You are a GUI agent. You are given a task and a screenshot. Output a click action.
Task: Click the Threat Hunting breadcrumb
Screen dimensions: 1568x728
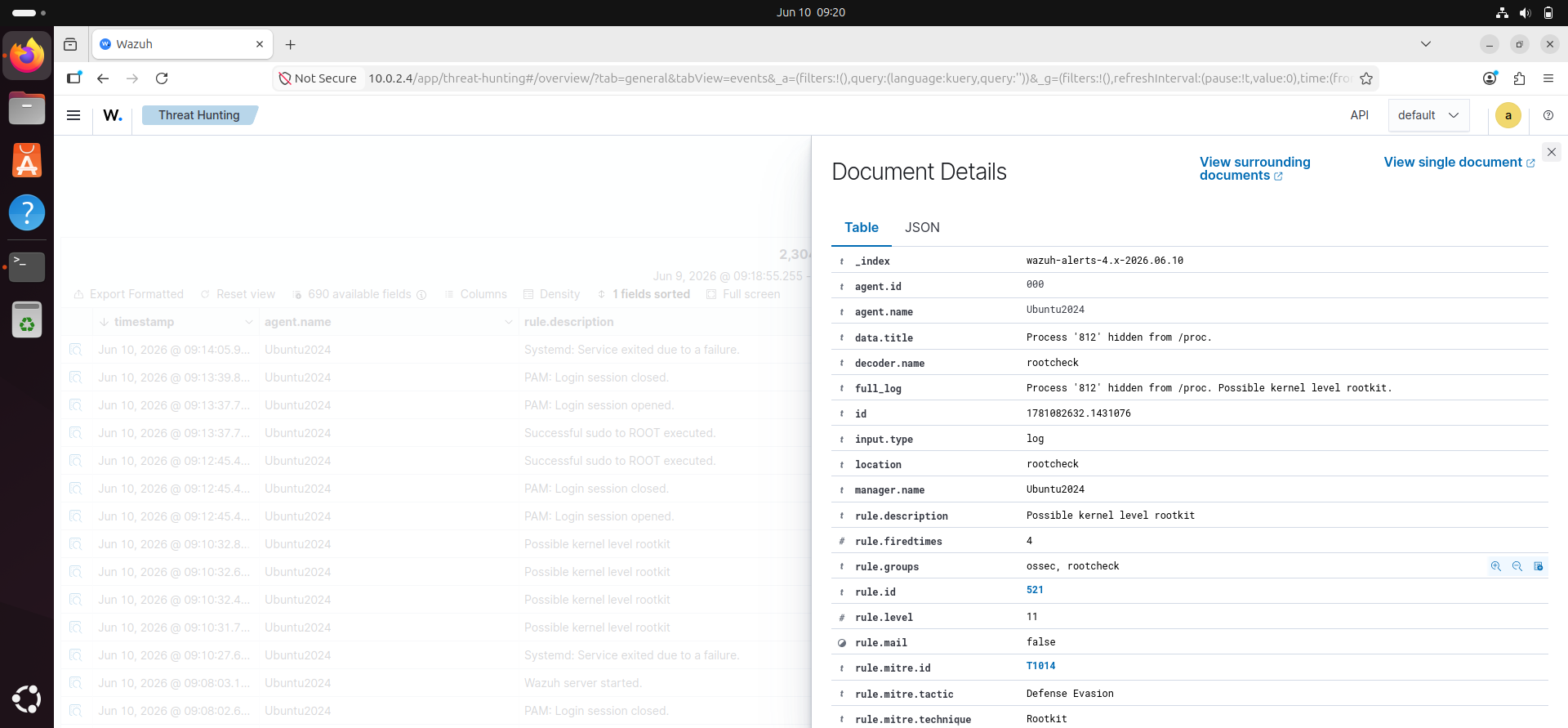[x=199, y=115]
